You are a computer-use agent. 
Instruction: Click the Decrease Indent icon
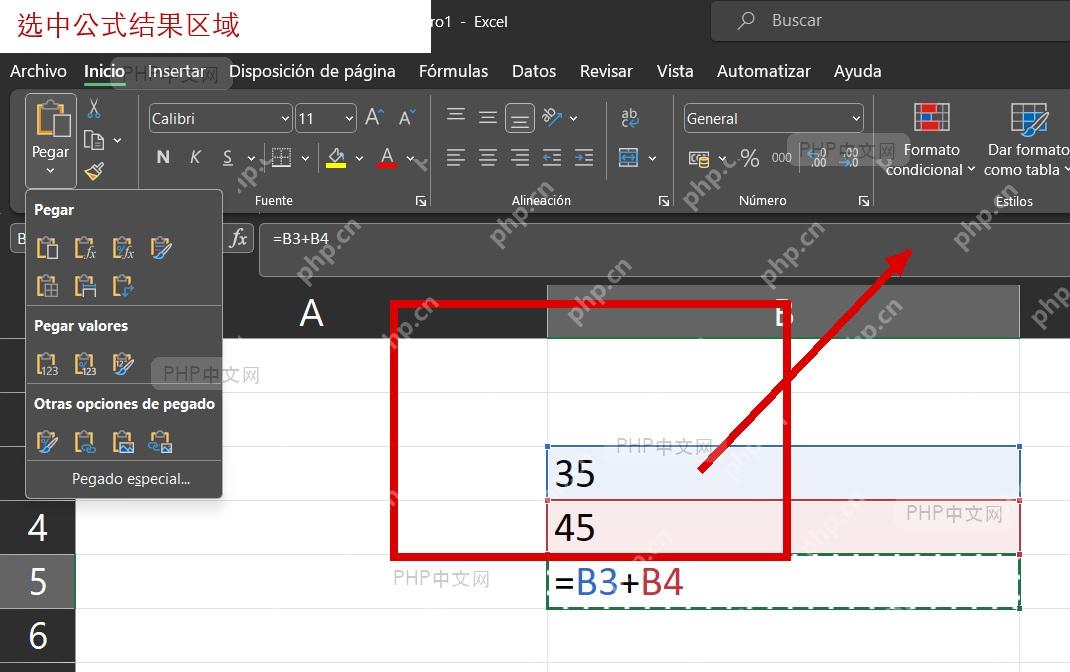(x=551, y=158)
